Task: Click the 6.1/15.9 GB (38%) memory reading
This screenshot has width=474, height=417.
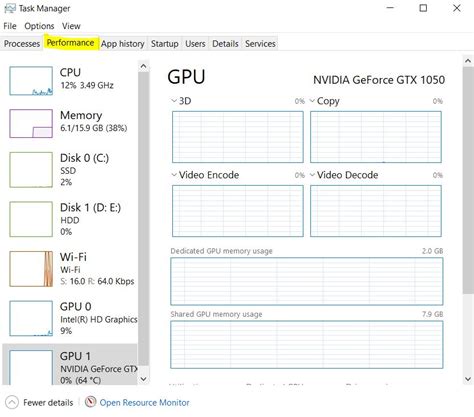Action: tap(94, 128)
